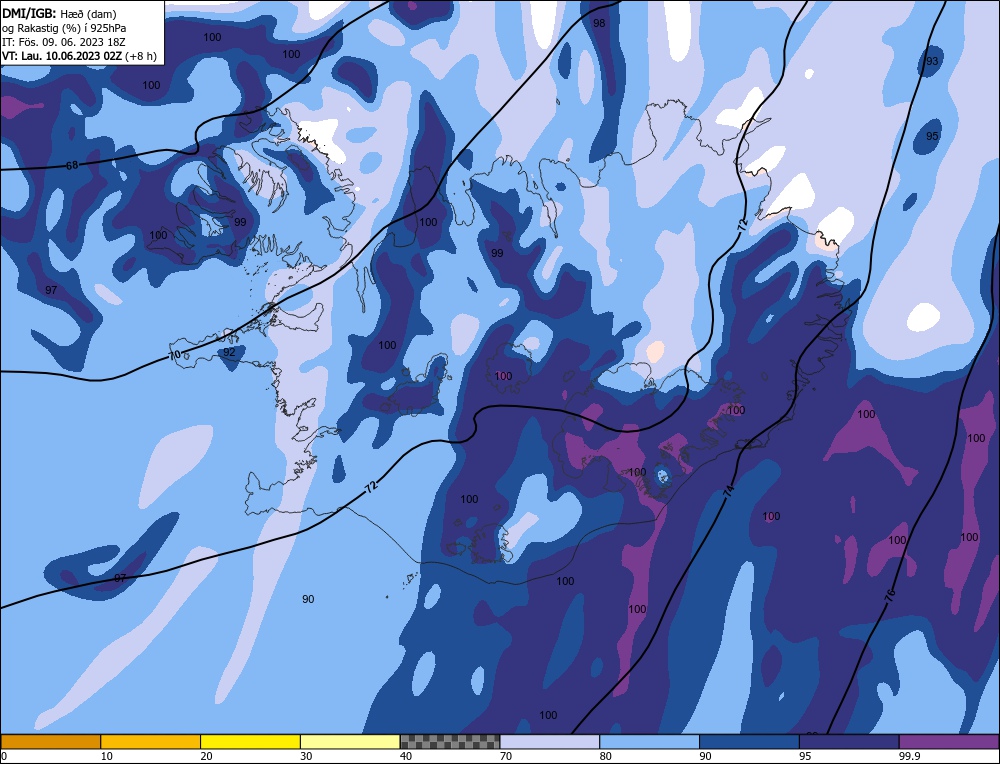Click the 'VT: Lau. 10.06.2023 02Z' valid time
The width and height of the screenshot is (1000, 764).
(62, 56)
